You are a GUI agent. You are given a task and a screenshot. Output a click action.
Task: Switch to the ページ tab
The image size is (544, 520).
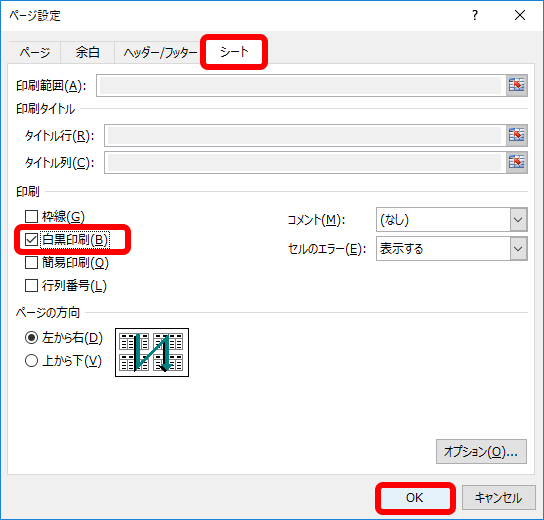click(35, 52)
